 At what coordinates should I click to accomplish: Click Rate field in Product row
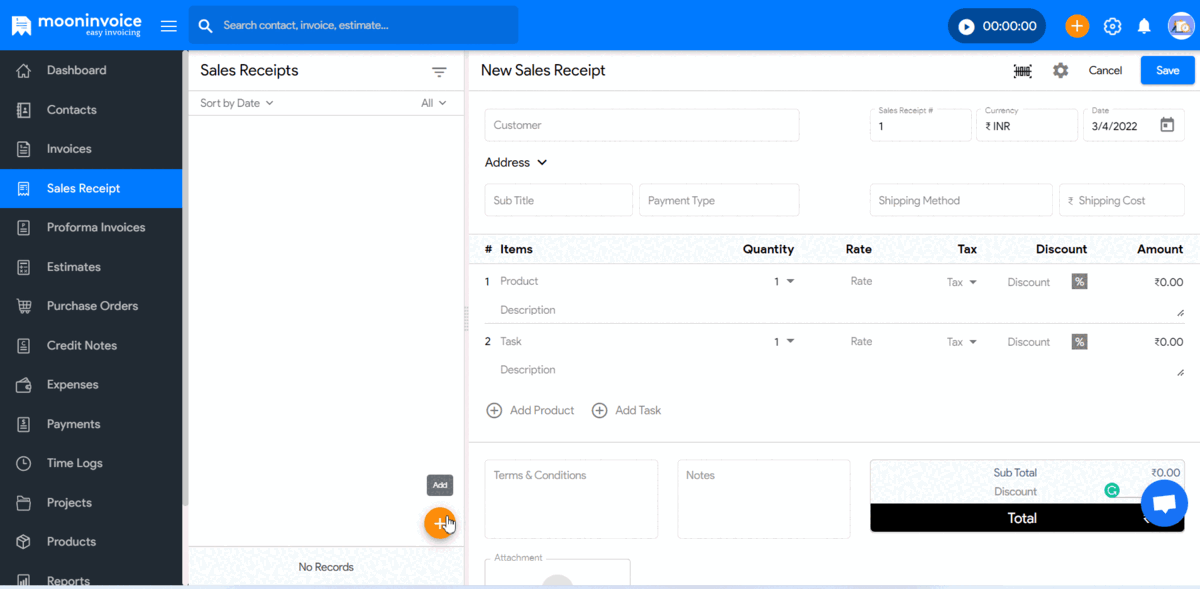coord(861,281)
